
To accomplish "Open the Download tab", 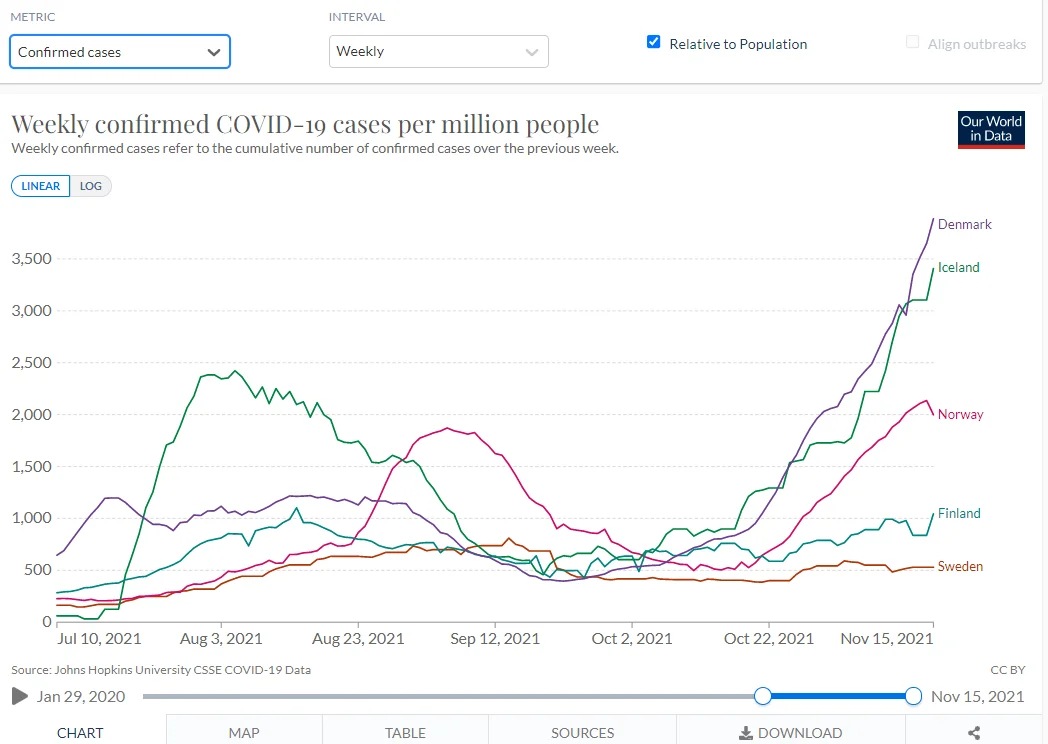I will click(790, 733).
